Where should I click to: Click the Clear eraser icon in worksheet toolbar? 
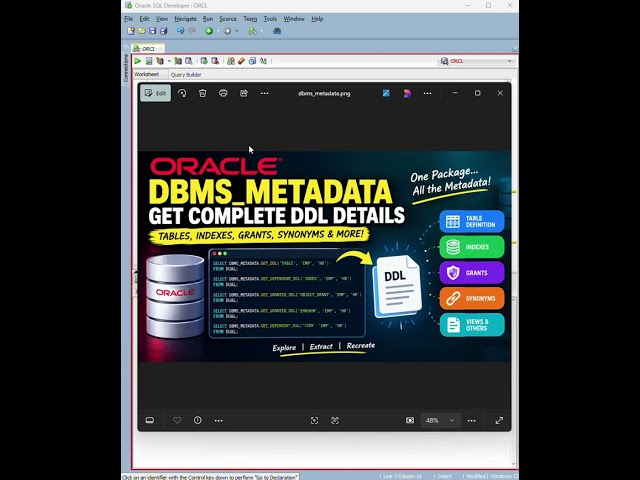click(x=242, y=61)
